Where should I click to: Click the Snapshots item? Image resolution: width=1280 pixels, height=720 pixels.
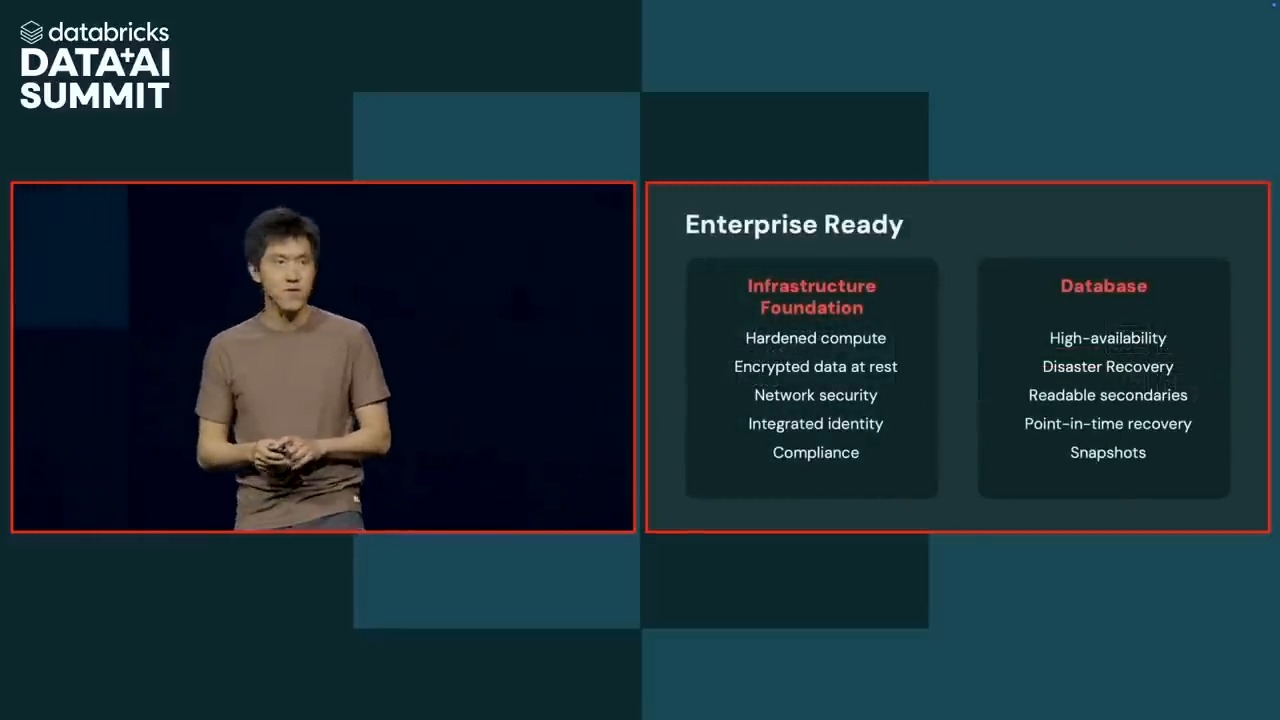click(1108, 452)
